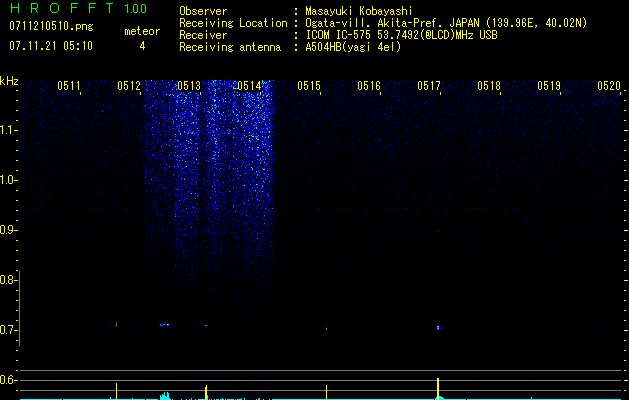The width and height of the screenshot is (629, 400).
Task: Click the cyan level bump between 0512 and 0513
Action: pyautogui.click(x=165, y=396)
